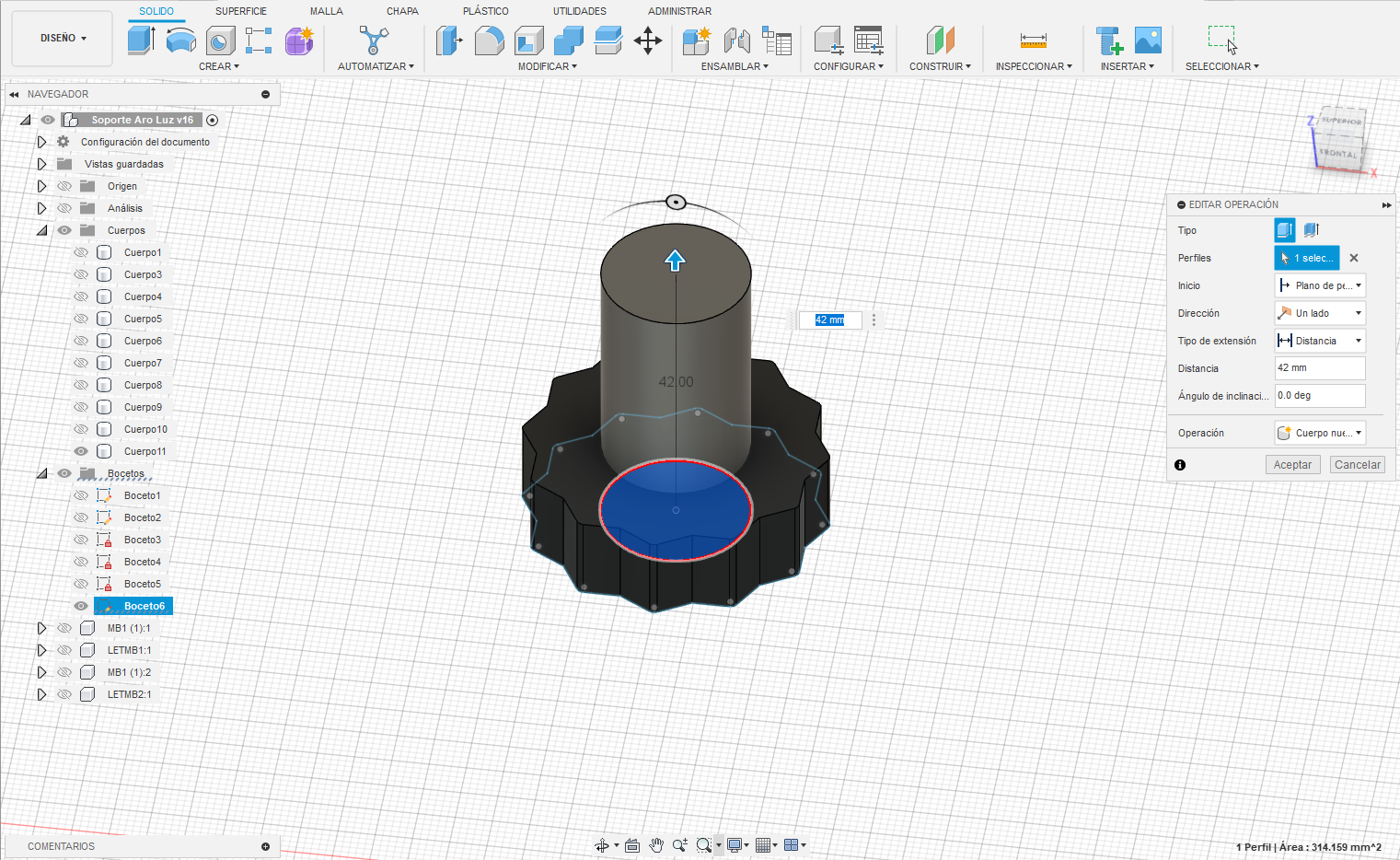This screenshot has height=860, width=1400.
Task: Toggle visibility of the Origen folder
Action: click(64, 186)
